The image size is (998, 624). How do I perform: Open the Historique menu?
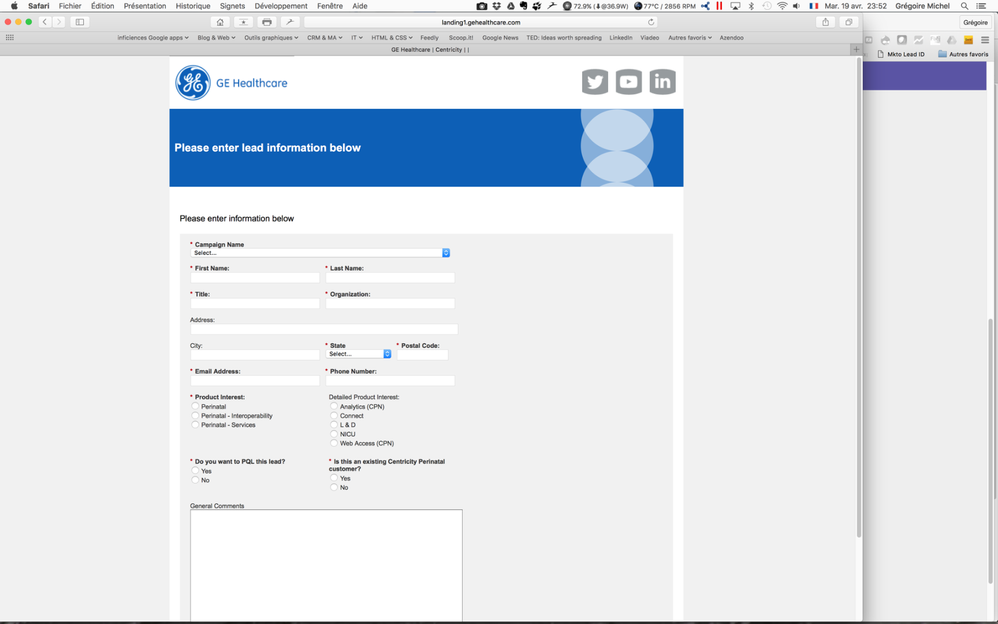[193, 6]
